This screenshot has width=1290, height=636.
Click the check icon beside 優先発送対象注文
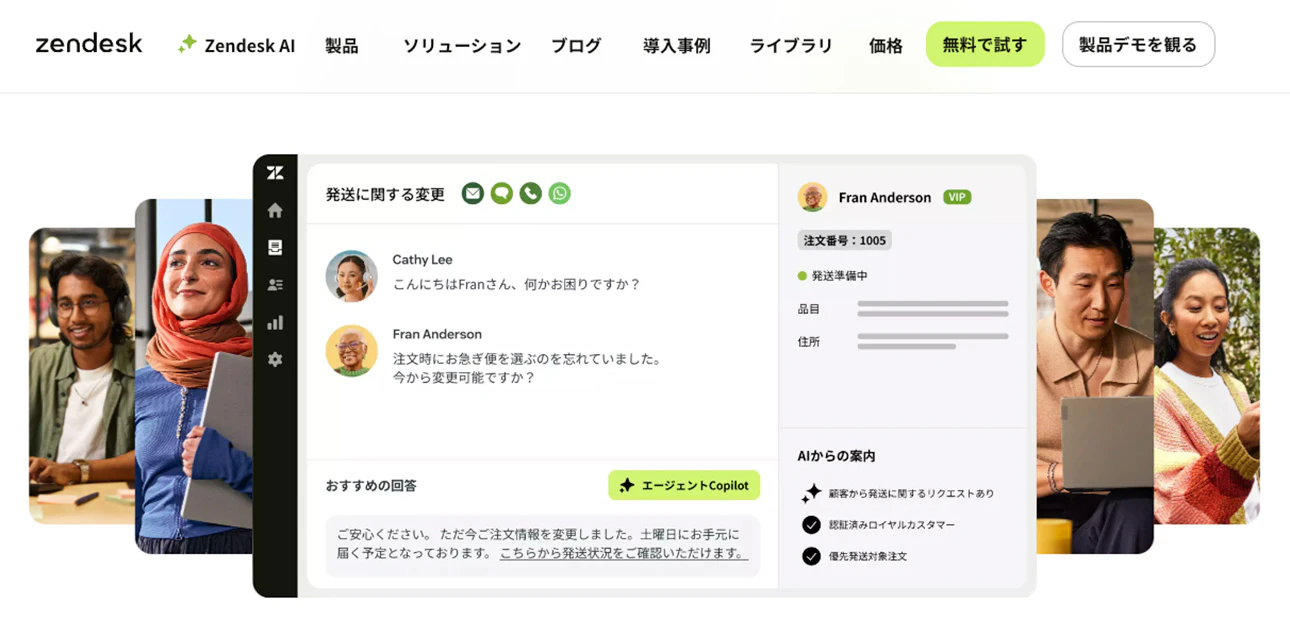click(811, 556)
